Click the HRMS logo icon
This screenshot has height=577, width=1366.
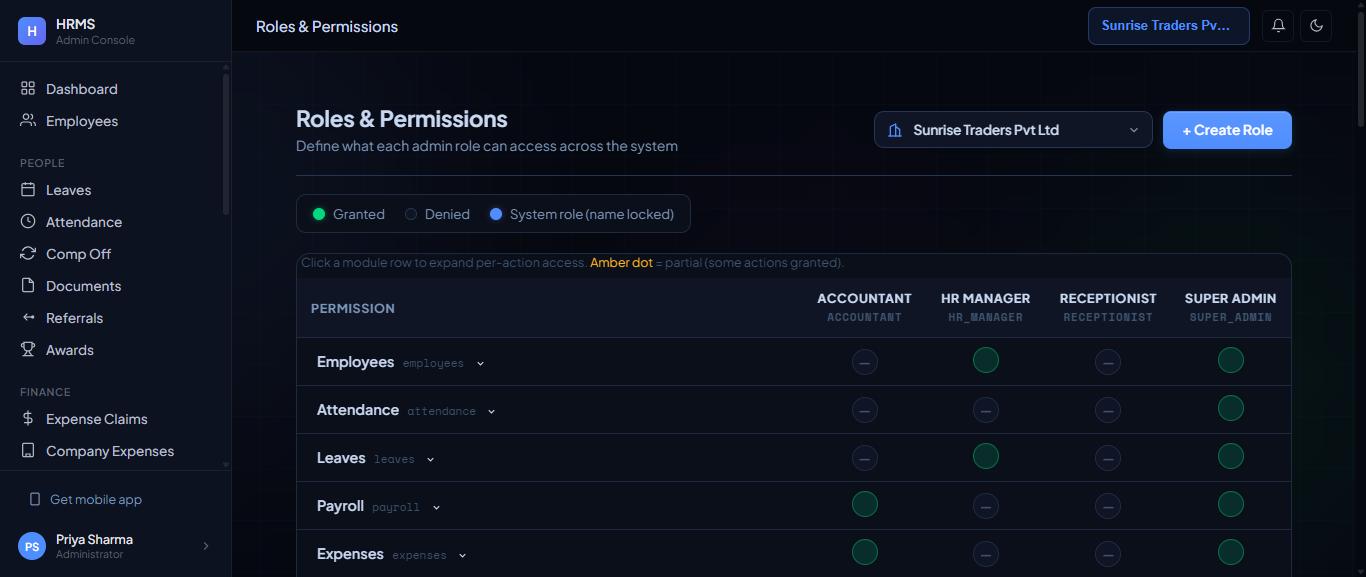32,31
